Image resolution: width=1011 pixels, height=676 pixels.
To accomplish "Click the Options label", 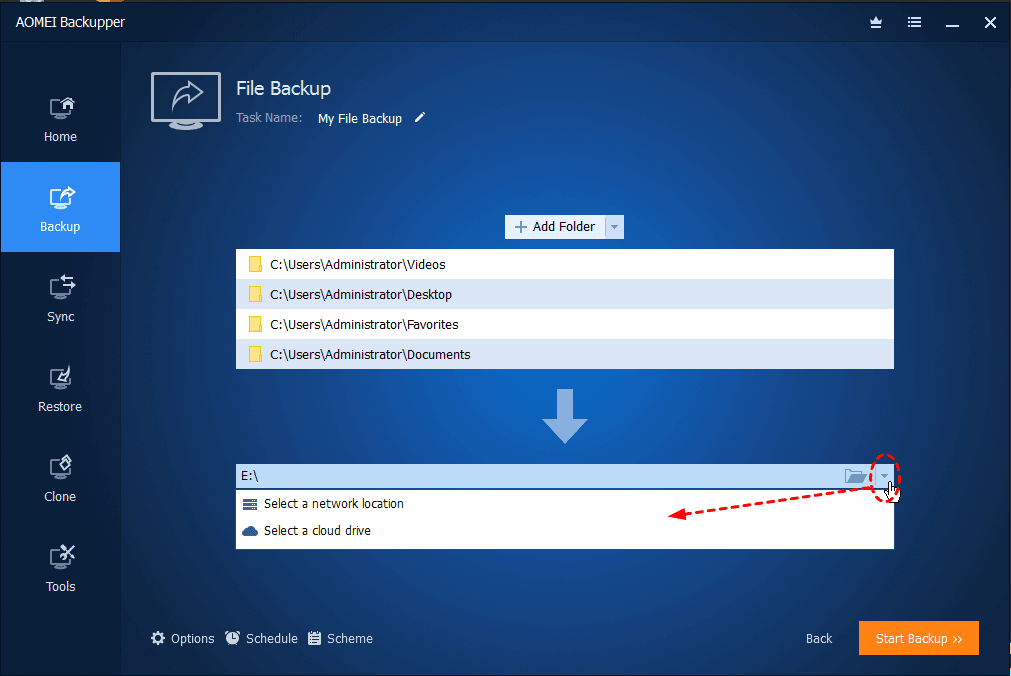I will (193, 639).
